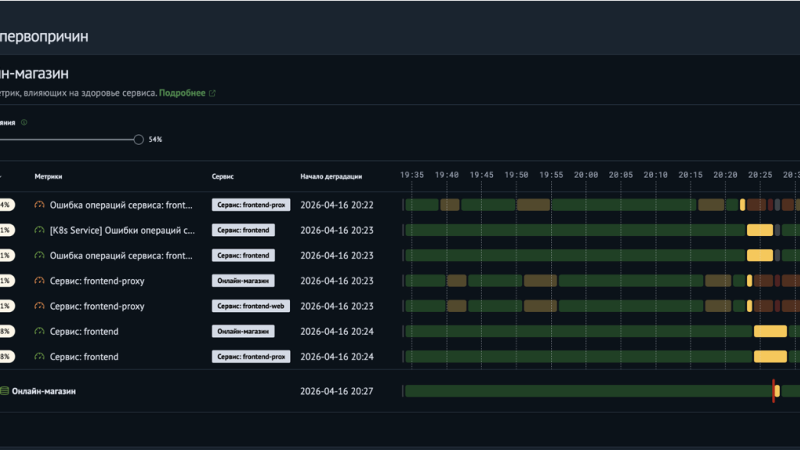The image size is (800, 450).
Task: Select the bottom Онлайн-магазин summary row label
Action: [43, 391]
